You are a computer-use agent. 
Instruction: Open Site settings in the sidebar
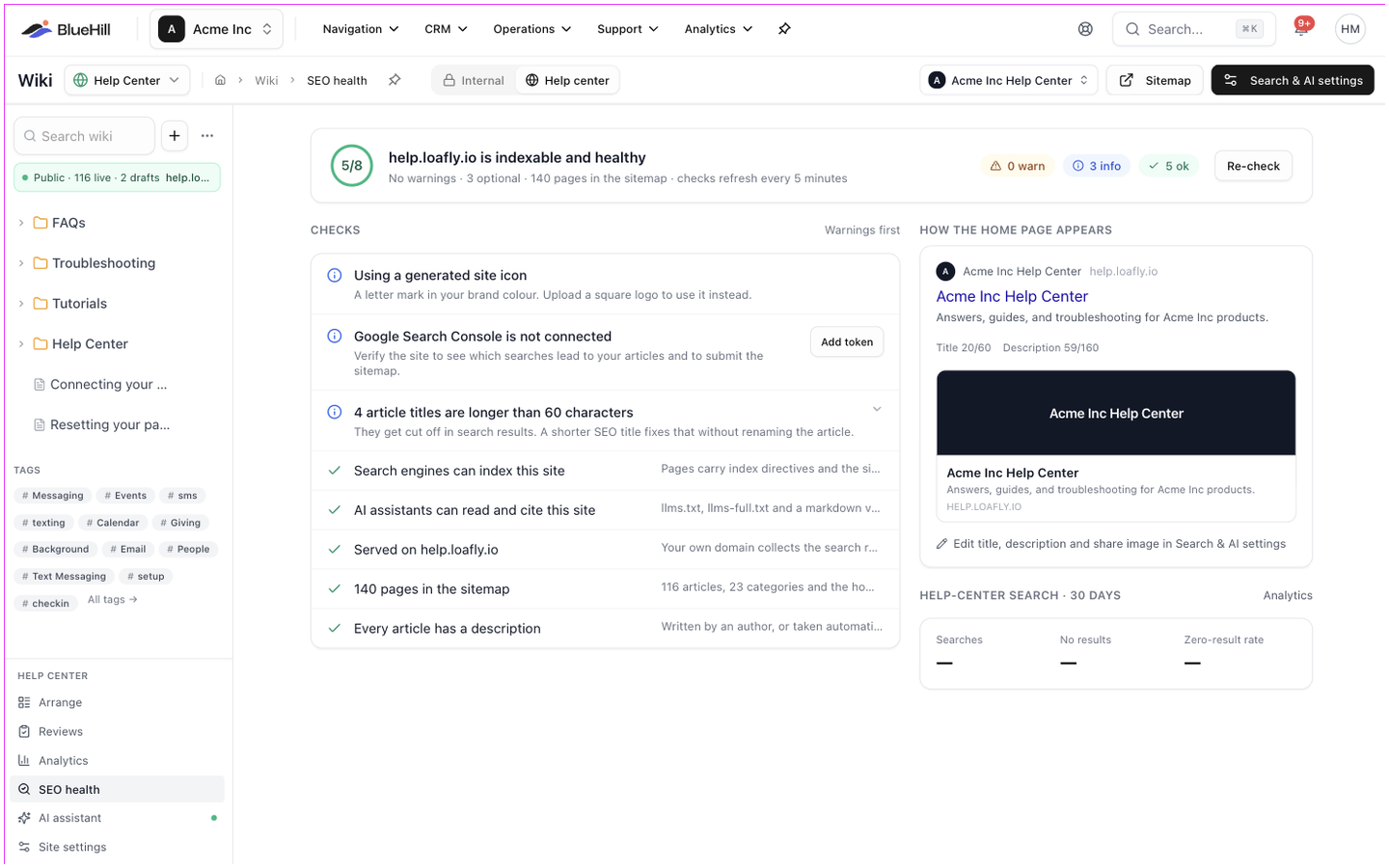[x=117, y=847]
